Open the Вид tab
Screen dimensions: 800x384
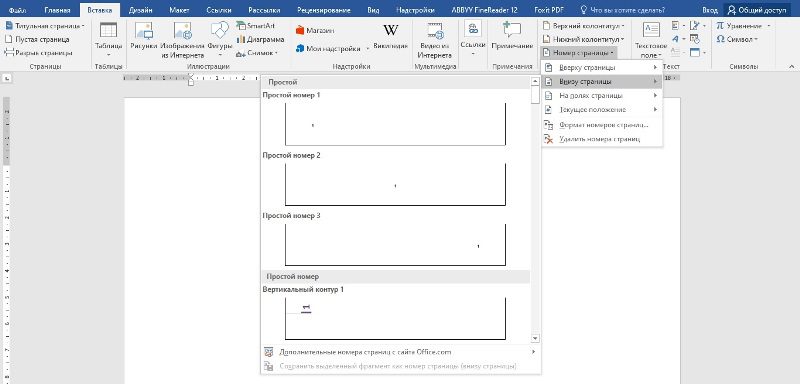(x=373, y=10)
